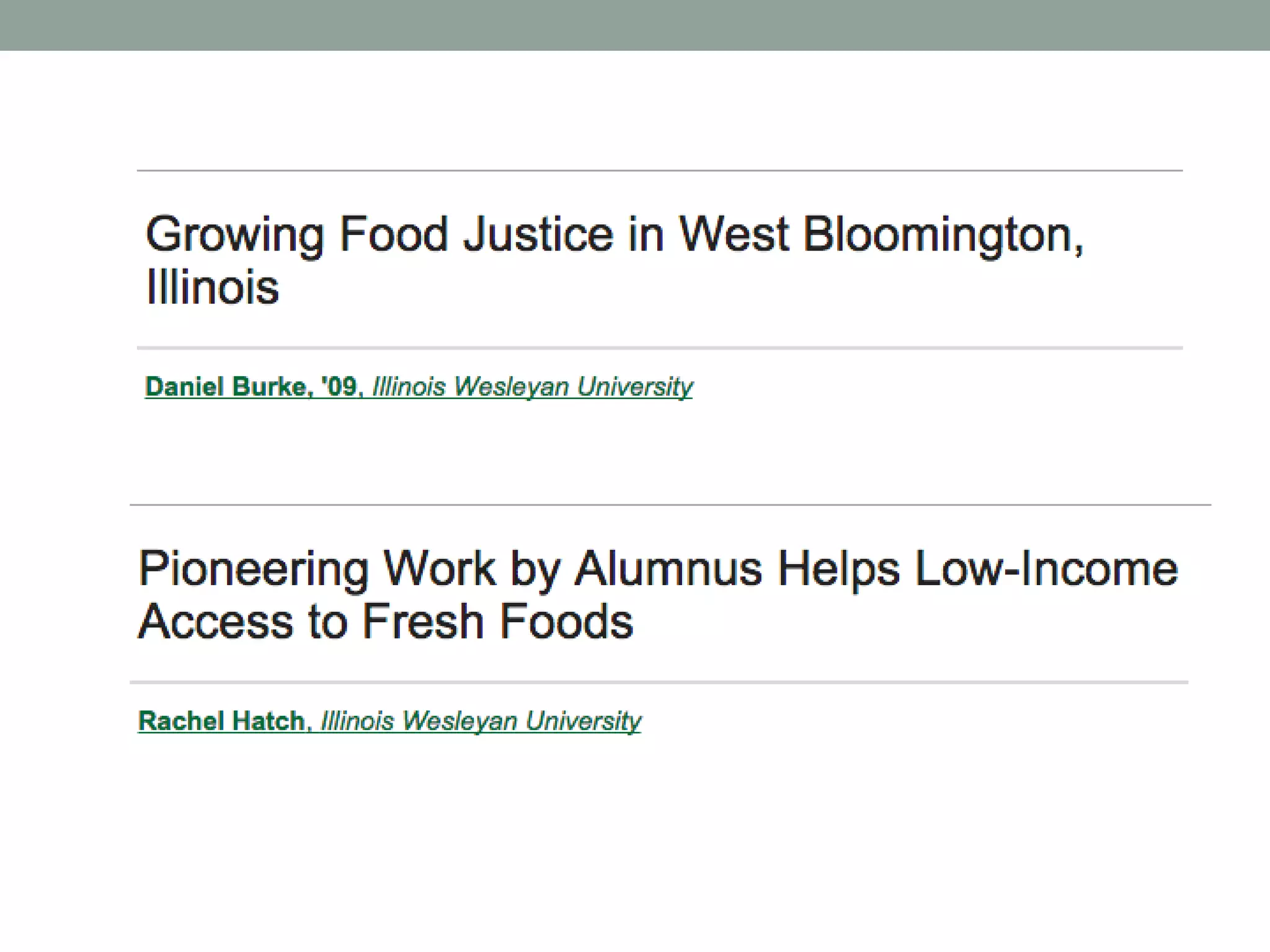The image size is (1270, 952).
Task: Click Illinois Wesleyan University beside Rachel Hatch
Action: [481, 721]
